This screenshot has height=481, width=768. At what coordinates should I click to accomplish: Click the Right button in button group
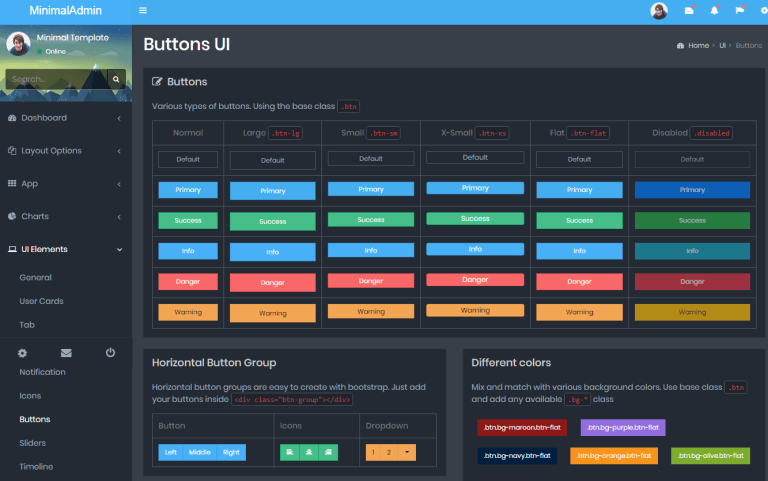[x=231, y=452]
